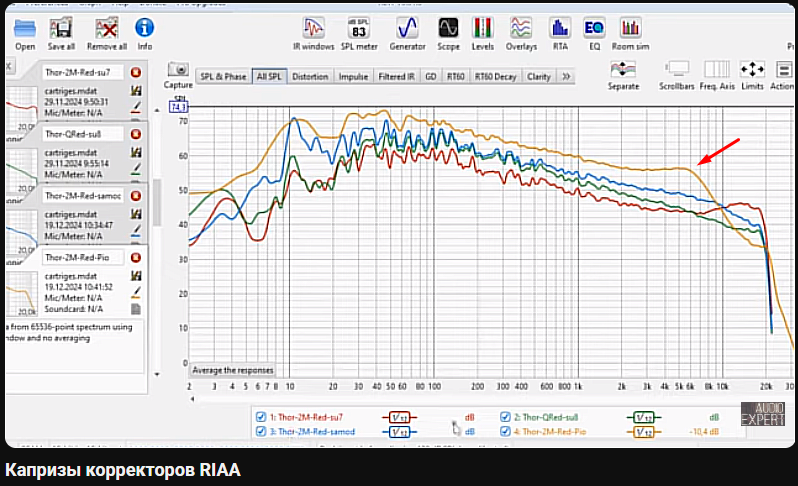Switch to the Clarity tab
798x486 pixels.
(538, 76)
